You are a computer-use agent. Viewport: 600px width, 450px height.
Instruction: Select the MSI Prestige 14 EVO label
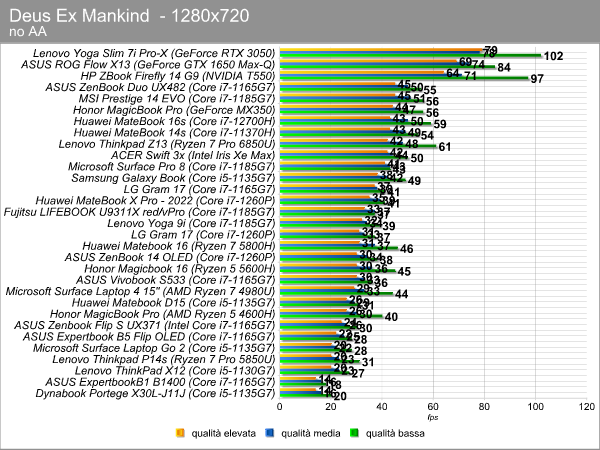point(177,99)
